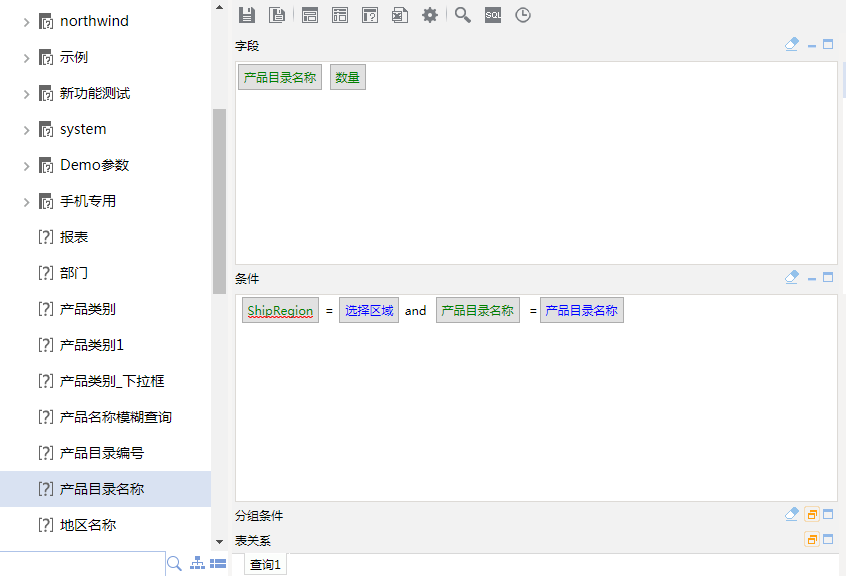Expand the 示例 folder
846x576 pixels.
pyautogui.click(x=26, y=58)
